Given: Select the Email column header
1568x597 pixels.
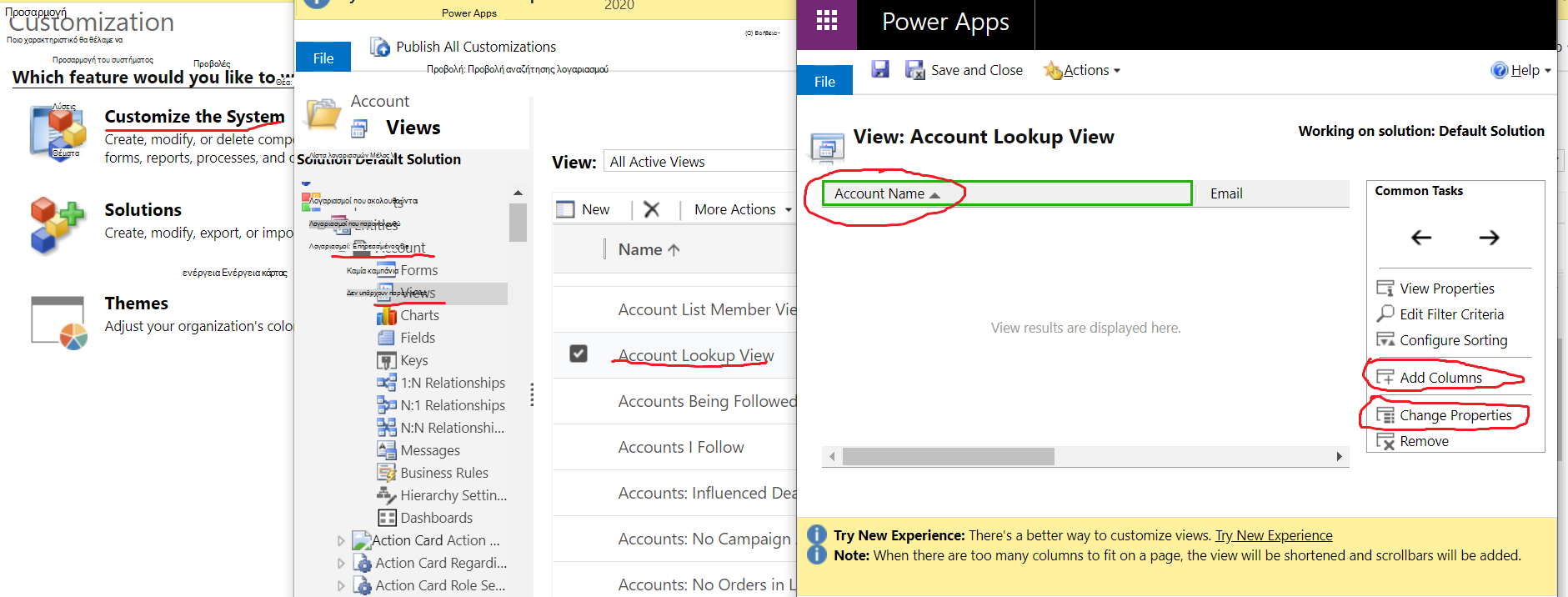Looking at the screenshot, I should point(1271,193).
